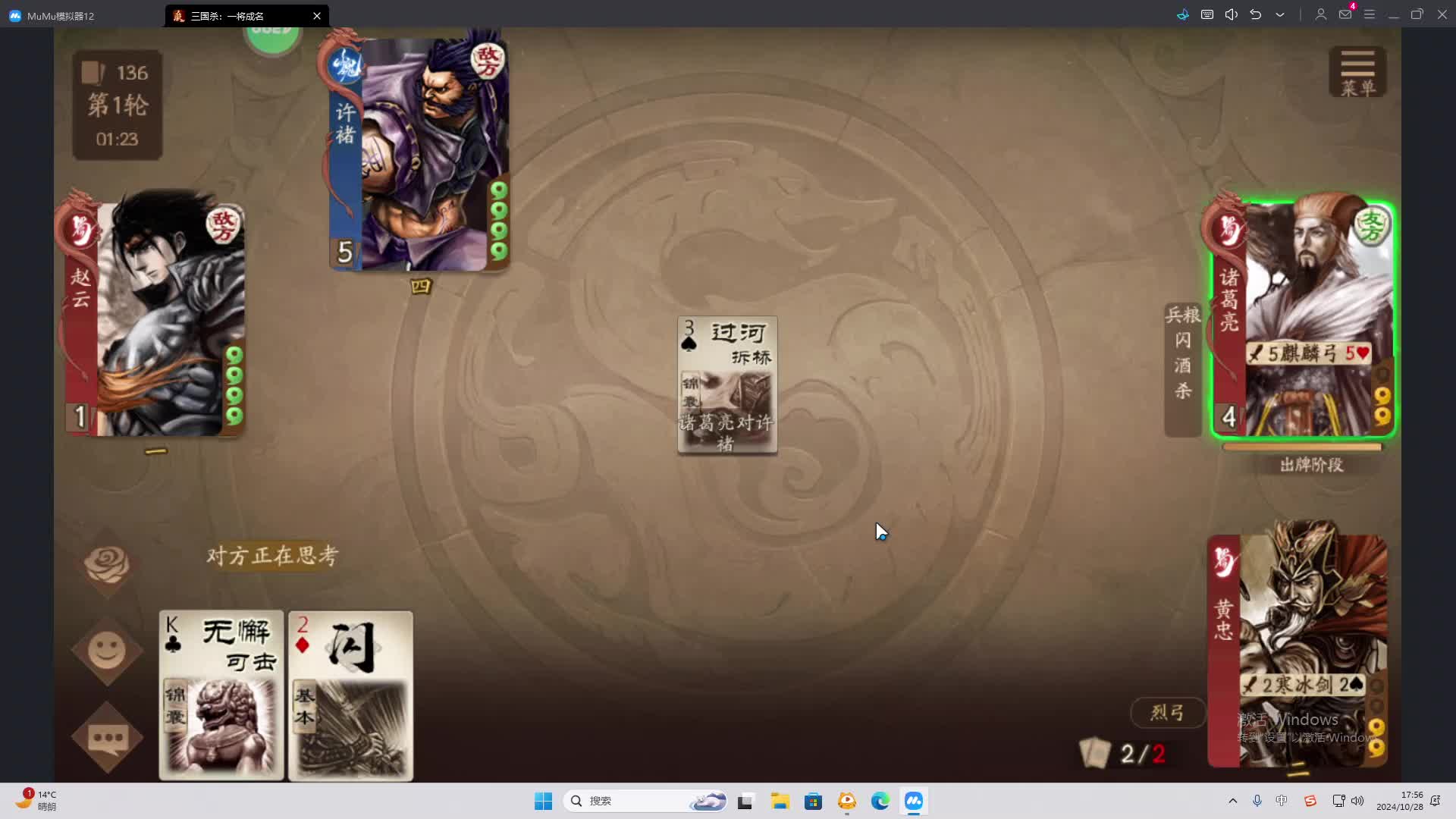Open the emulator hamburger settings menu
1456x819 pixels.
[1370, 15]
